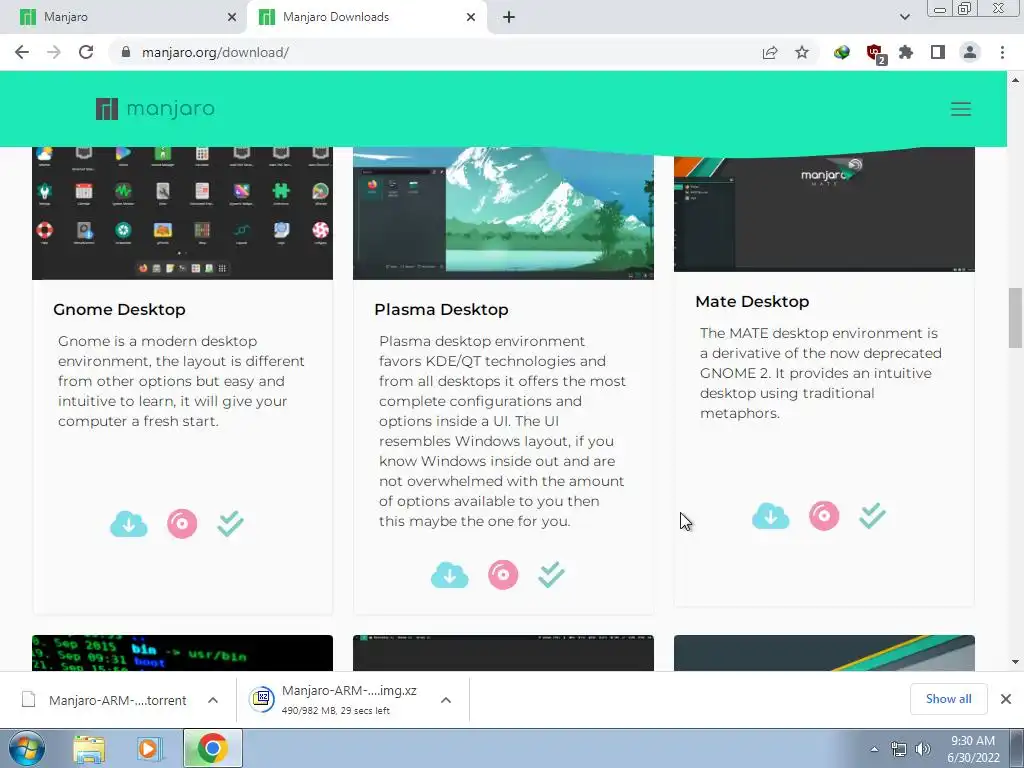Bookmark this page with star icon

[802, 52]
